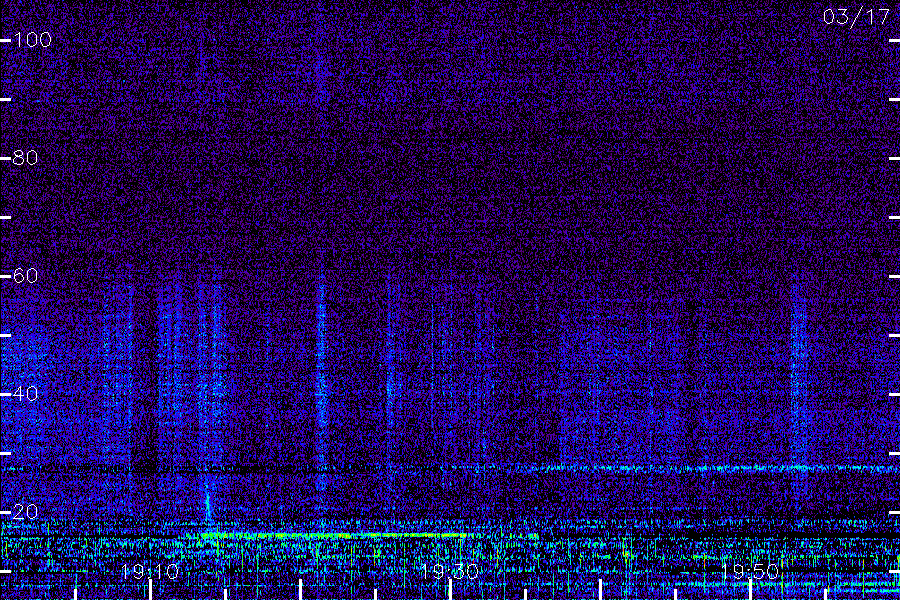Click the tick mark below 19:50

pos(750,590)
